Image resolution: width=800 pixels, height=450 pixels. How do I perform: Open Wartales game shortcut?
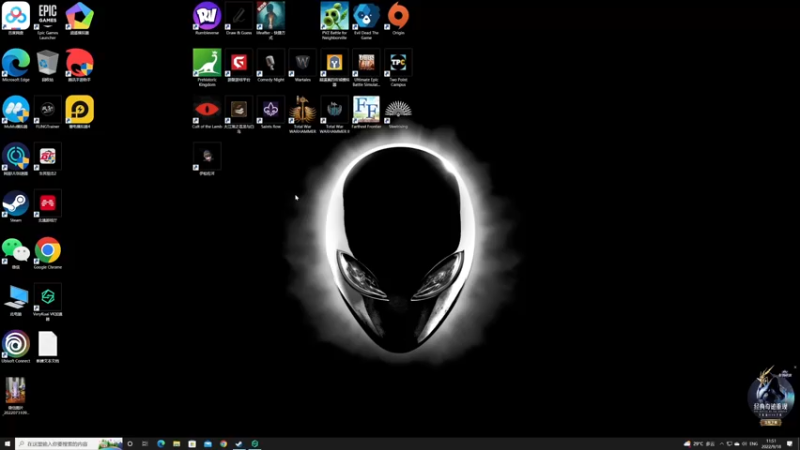click(x=303, y=66)
